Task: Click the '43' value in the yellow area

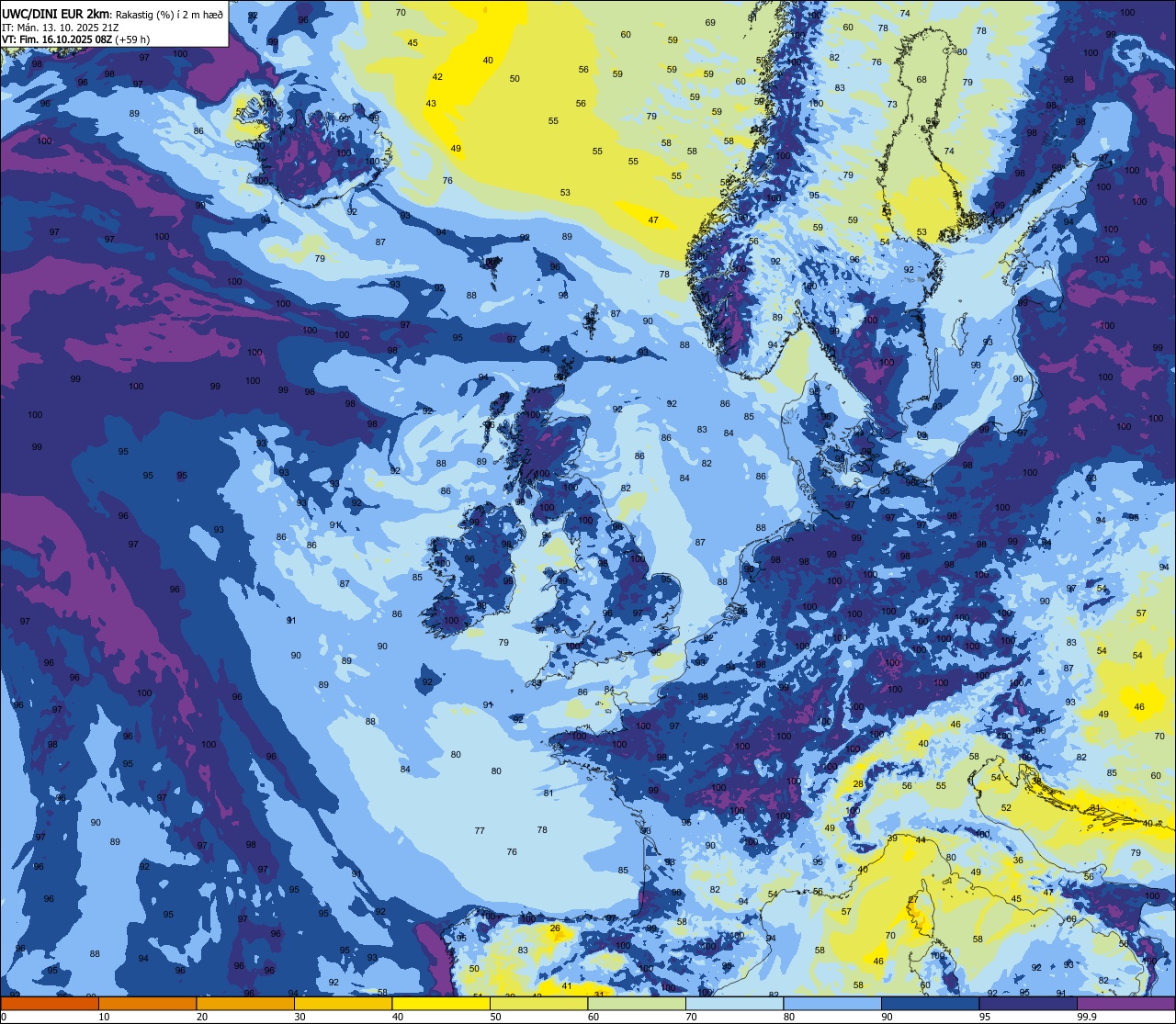Action: pos(431,104)
